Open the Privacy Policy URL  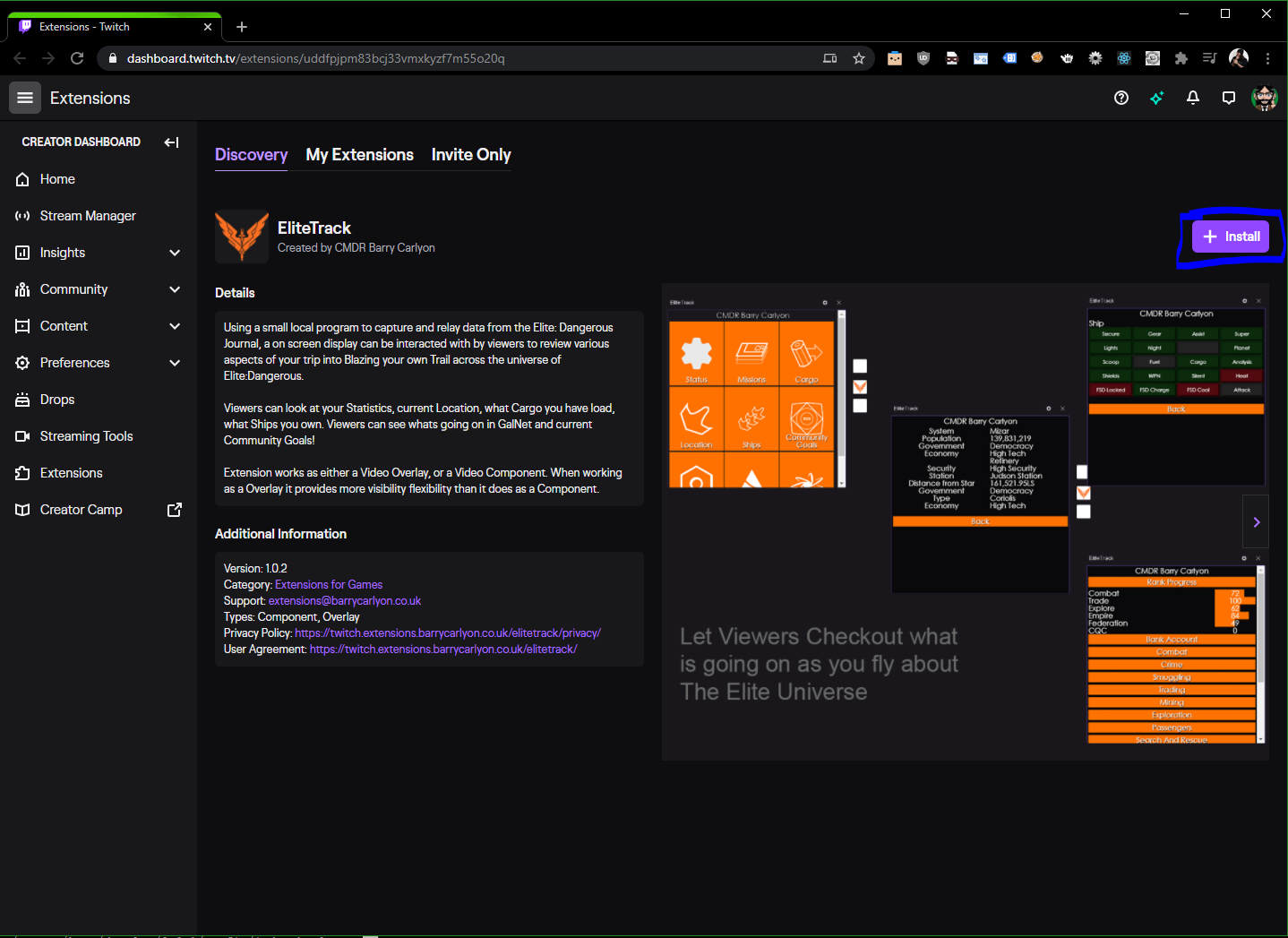(x=448, y=633)
